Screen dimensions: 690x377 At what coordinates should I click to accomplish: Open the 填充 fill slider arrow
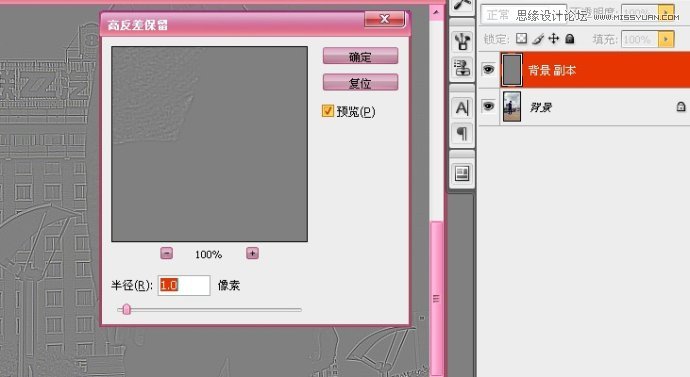666,39
